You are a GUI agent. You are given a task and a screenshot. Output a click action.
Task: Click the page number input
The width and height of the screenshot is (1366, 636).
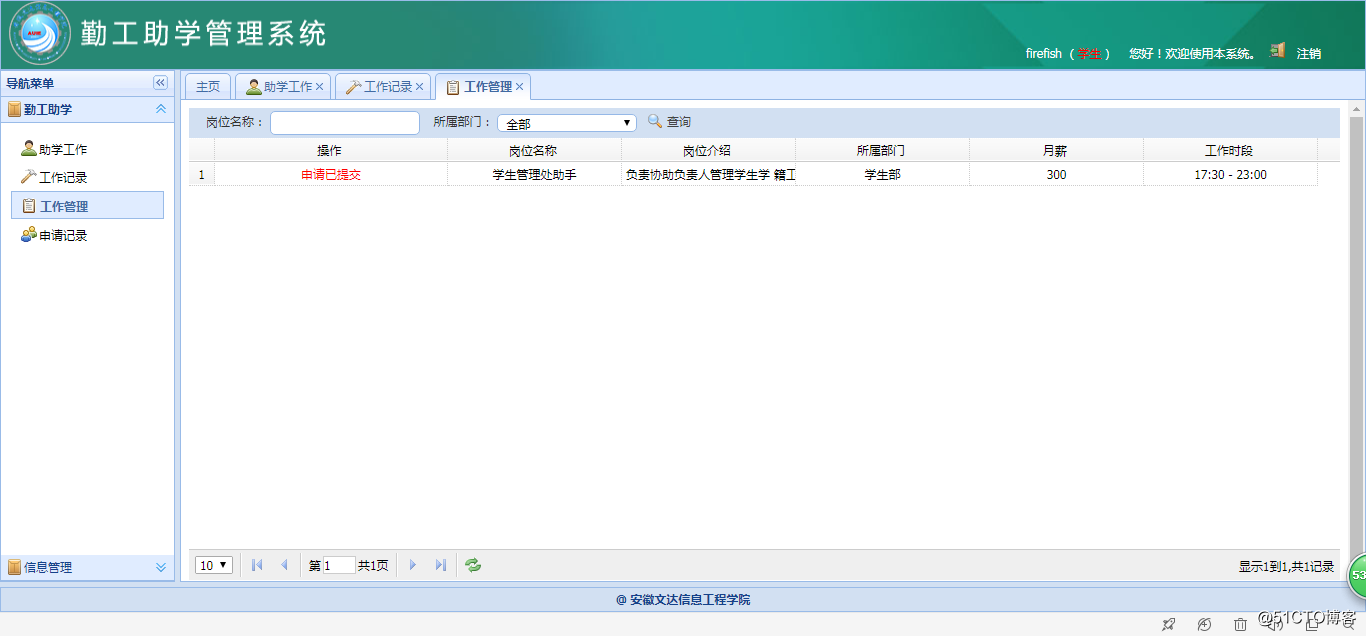339,565
